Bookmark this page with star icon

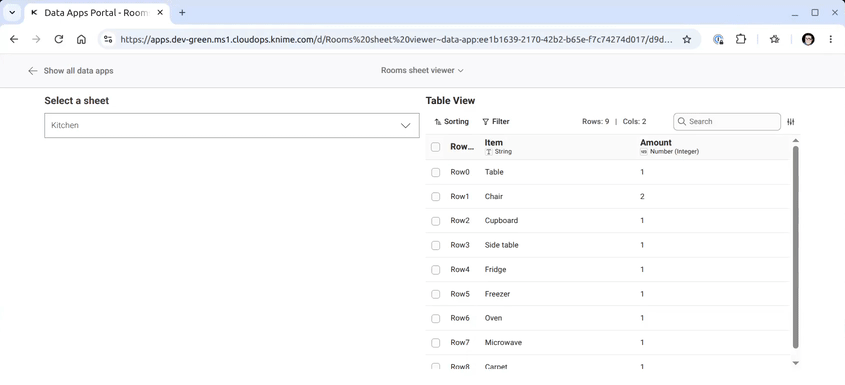pos(687,39)
